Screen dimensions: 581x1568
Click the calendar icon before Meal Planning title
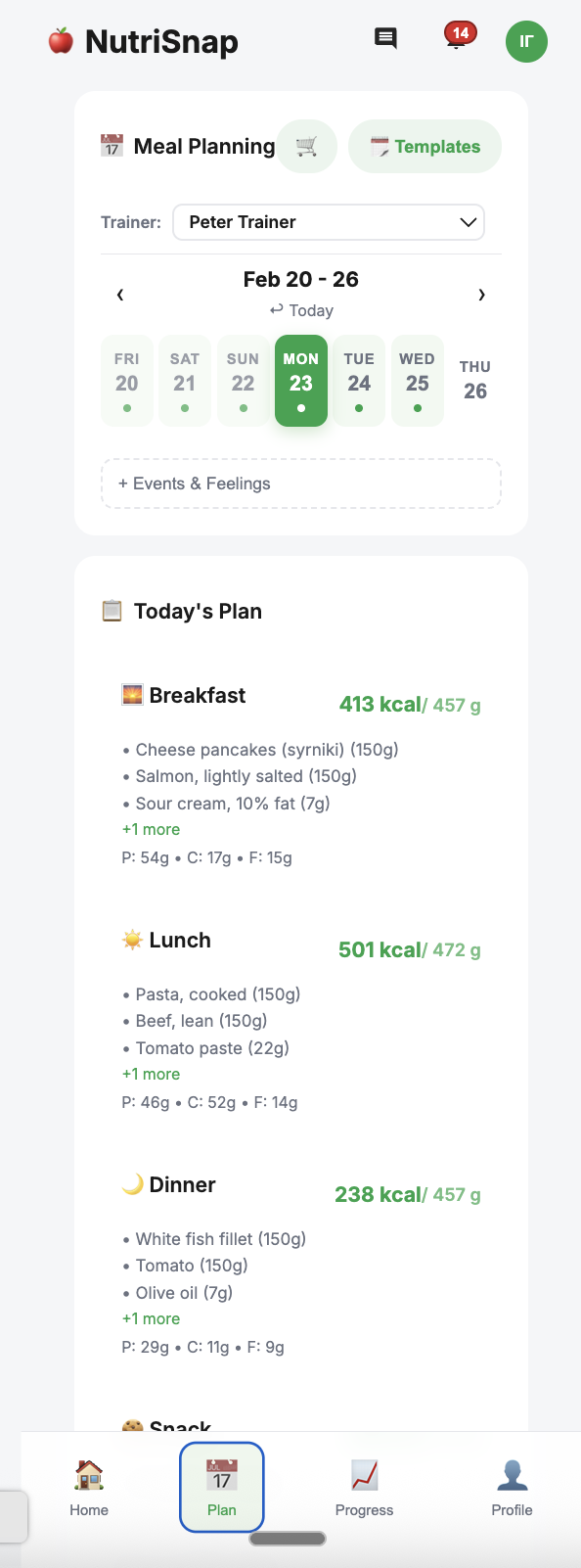tap(111, 145)
